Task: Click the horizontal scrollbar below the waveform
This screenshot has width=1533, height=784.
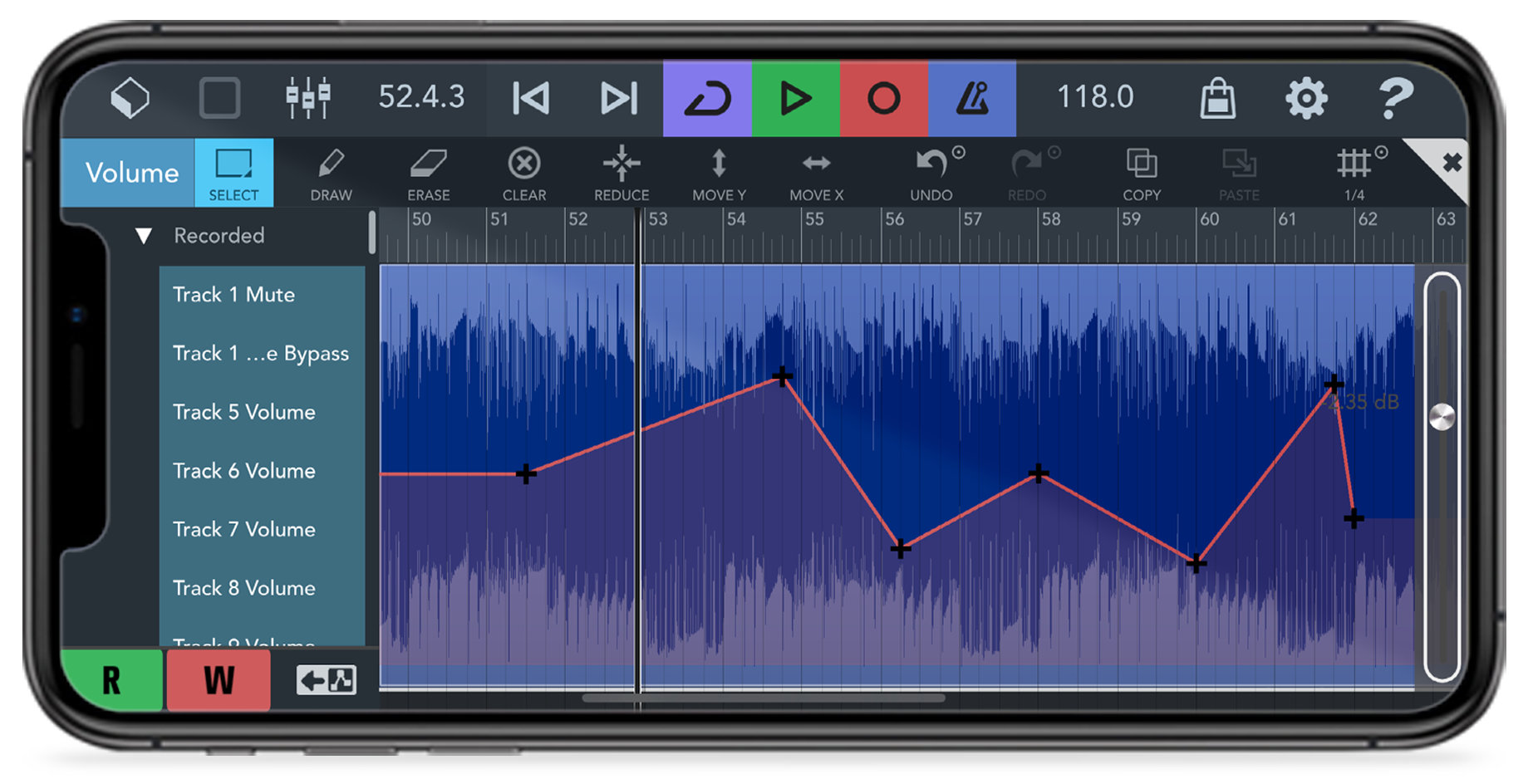Action: 764,698
